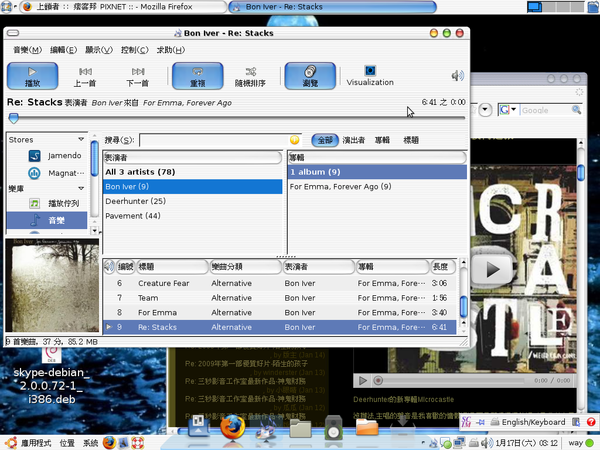
Task: Click the Rhythmbox icon in the dock
Action: coord(266,429)
